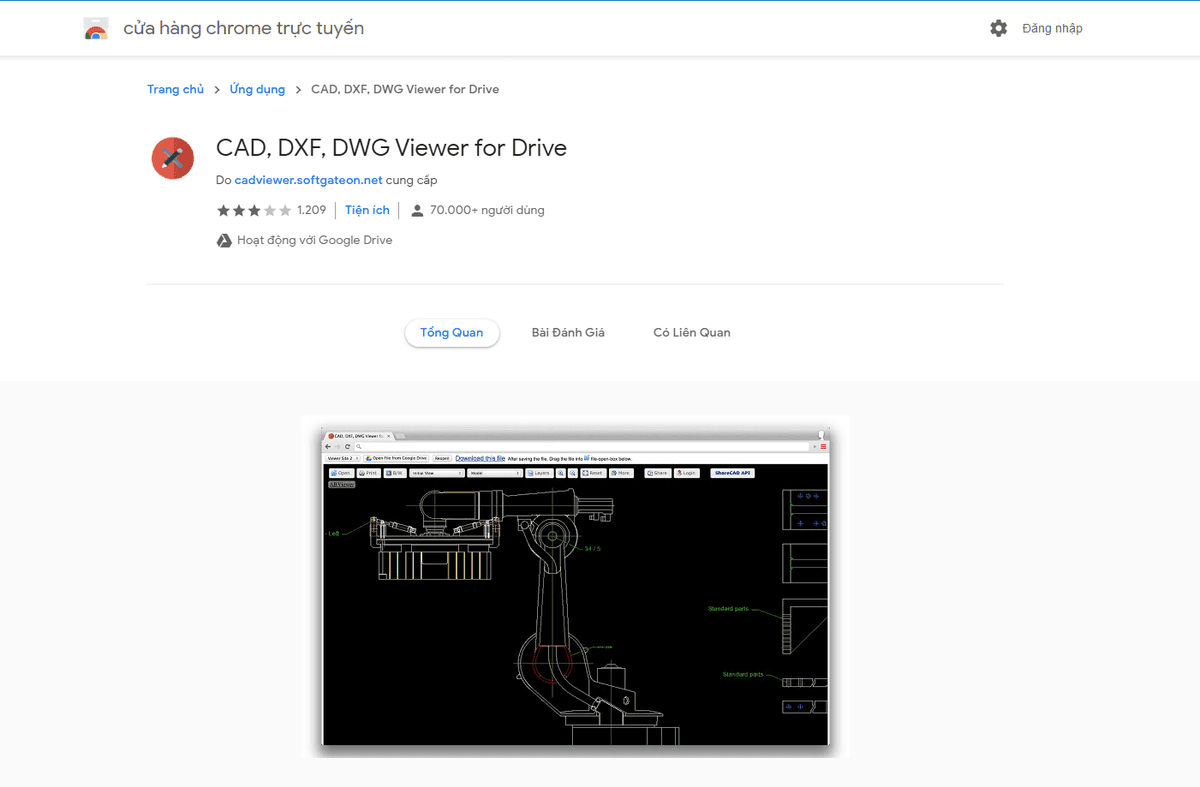Click the user count person icon
Screen dimensions: 1200x787
pyautogui.click(x=417, y=210)
